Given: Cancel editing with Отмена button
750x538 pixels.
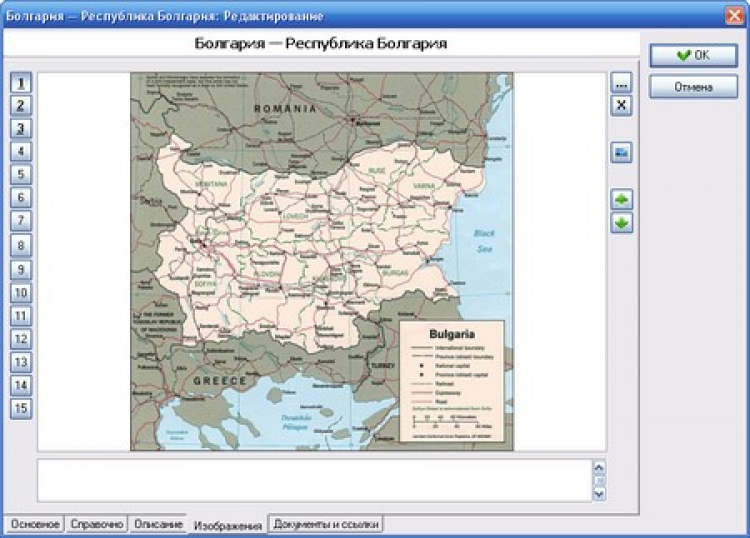Looking at the screenshot, I should point(694,87).
